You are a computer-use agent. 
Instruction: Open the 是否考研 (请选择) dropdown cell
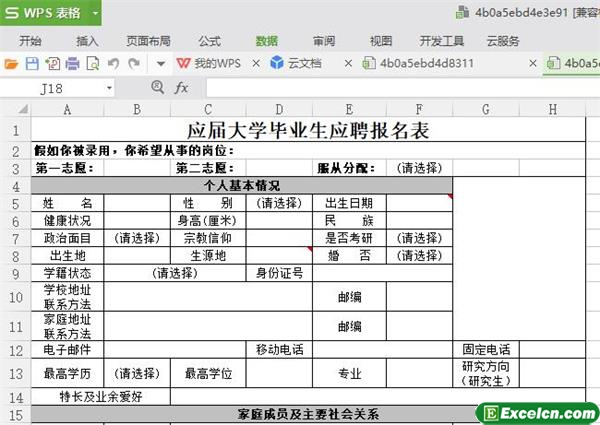419,238
